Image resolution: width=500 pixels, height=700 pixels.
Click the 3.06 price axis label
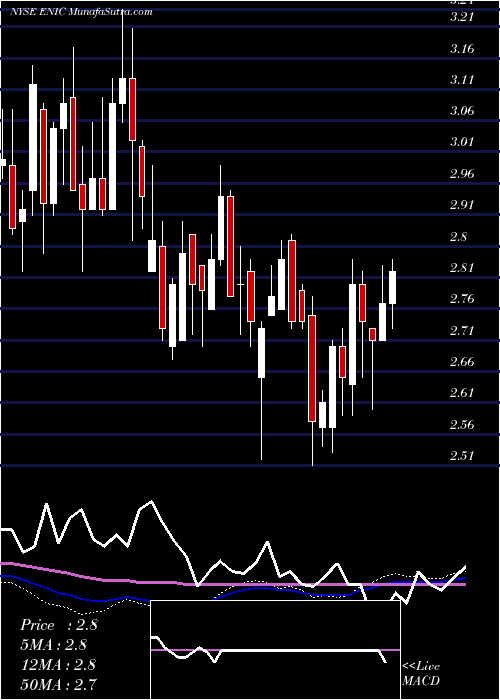point(462,111)
